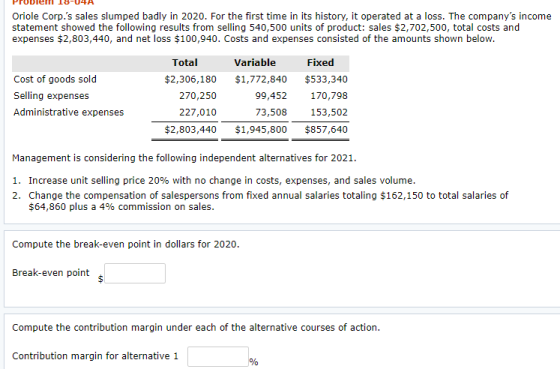Click the Contribution margin for alternative 1 field
The image size is (560, 369).
pos(218,356)
